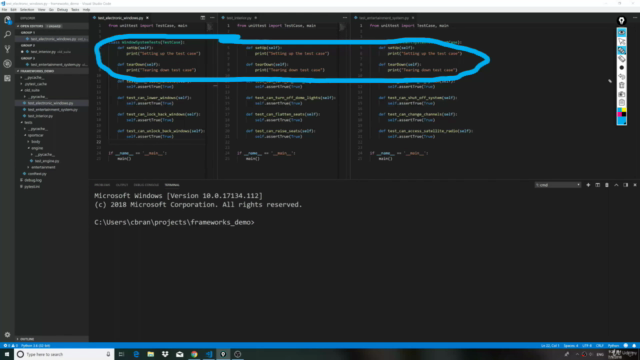Switch to the Debug Console panel tab
640x360 pixels.
coord(146,185)
